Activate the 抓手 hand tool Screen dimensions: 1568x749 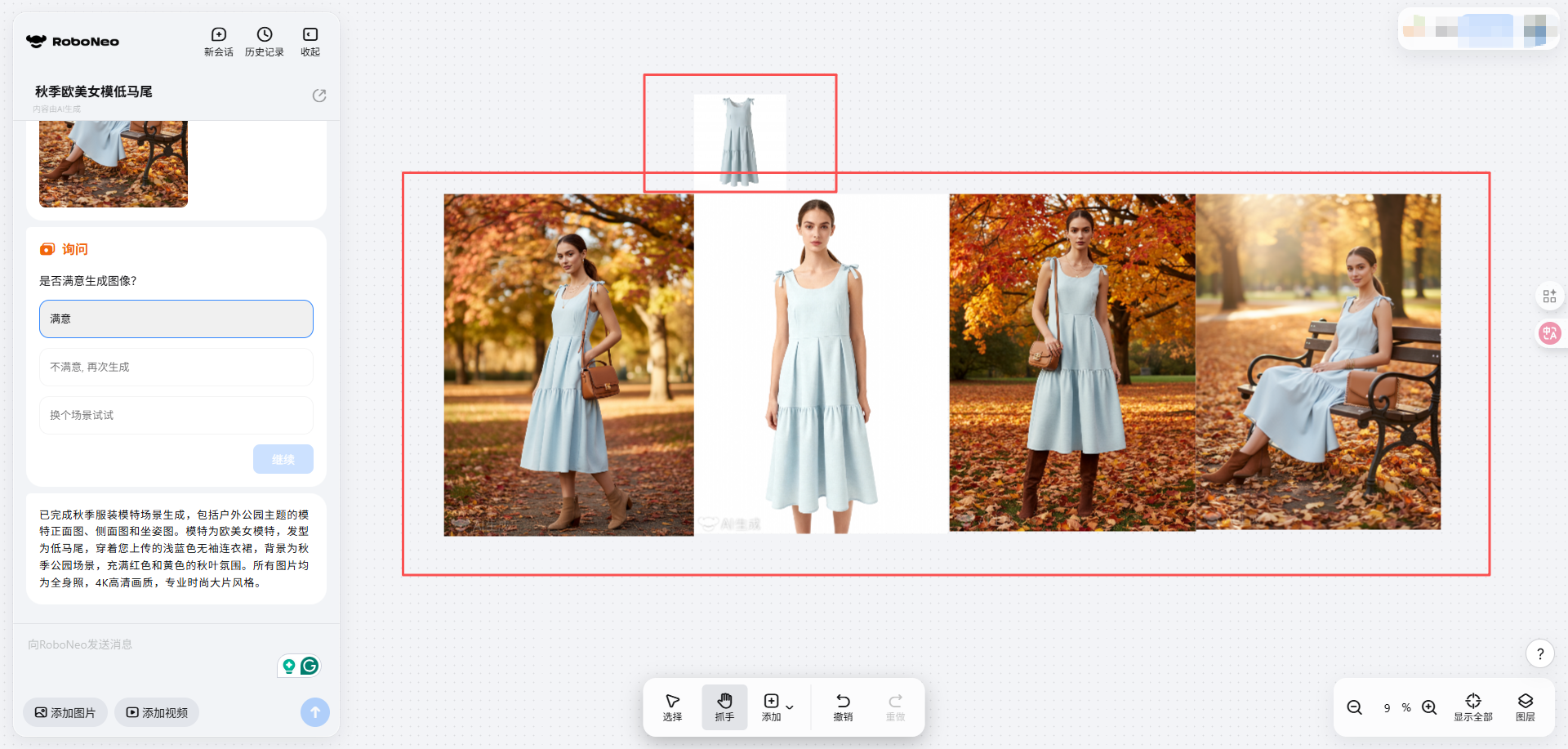pos(724,707)
